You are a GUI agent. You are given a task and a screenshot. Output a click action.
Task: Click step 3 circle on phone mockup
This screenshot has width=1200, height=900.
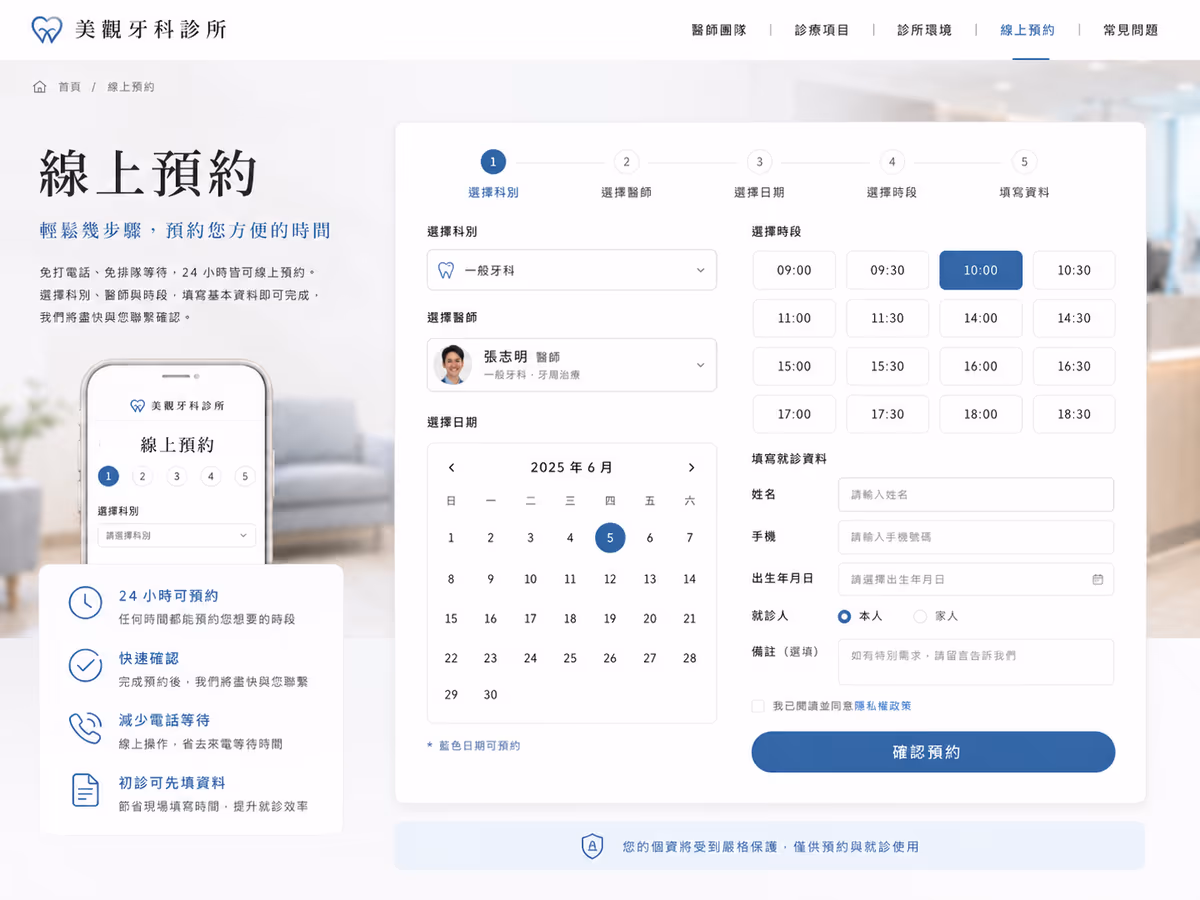pos(176,477)
